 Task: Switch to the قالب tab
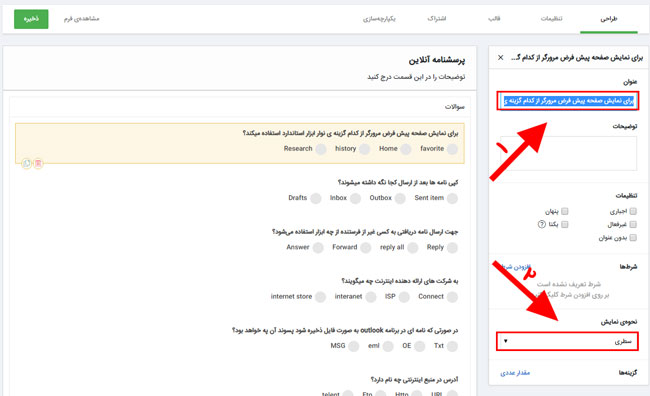pos(494,19)
